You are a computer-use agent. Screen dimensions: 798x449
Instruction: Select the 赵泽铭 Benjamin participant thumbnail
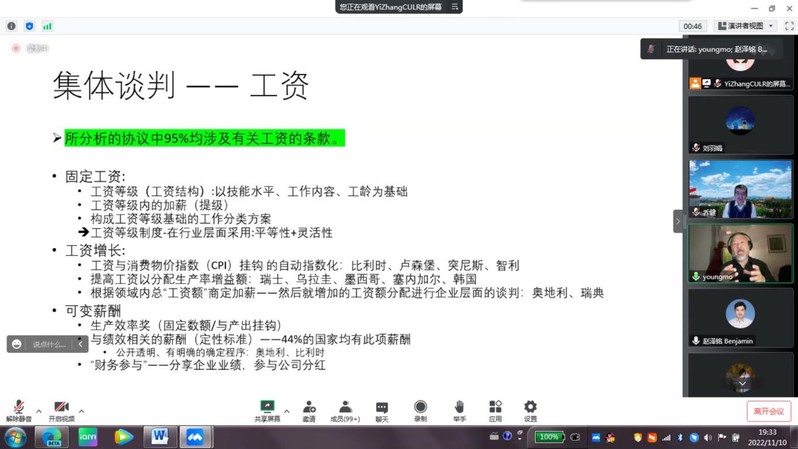pyautogui.click(x=740, y=318)
